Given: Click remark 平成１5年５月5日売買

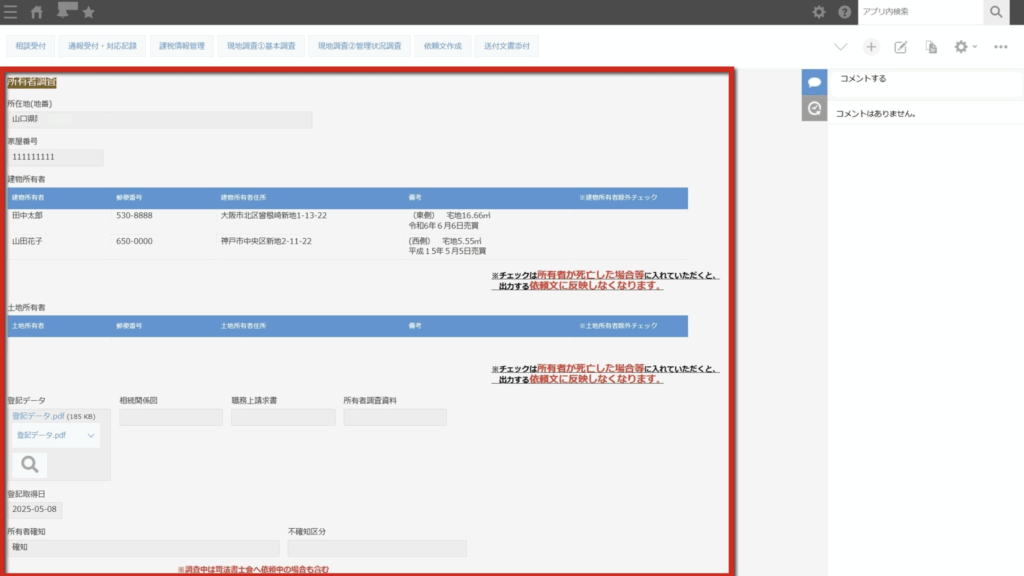Looking at the screenshot, I should (447, 251).
